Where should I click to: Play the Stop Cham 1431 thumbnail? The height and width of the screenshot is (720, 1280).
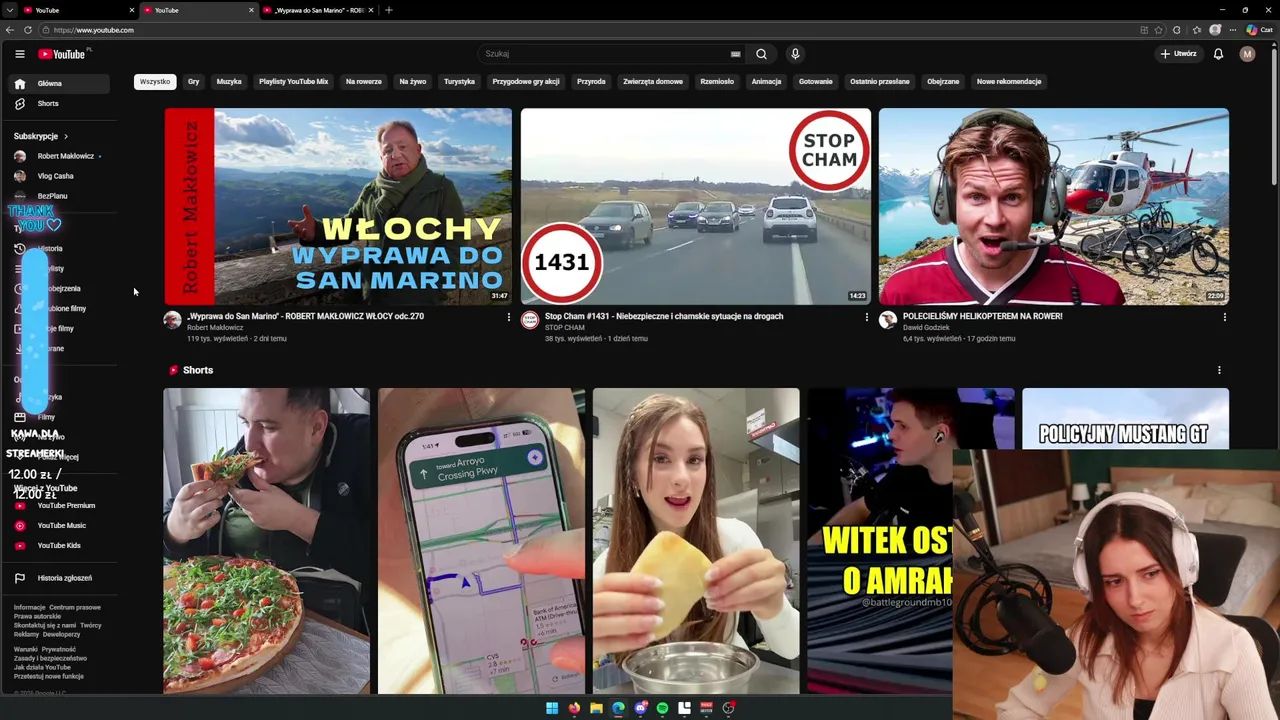[x=696, y=206]
